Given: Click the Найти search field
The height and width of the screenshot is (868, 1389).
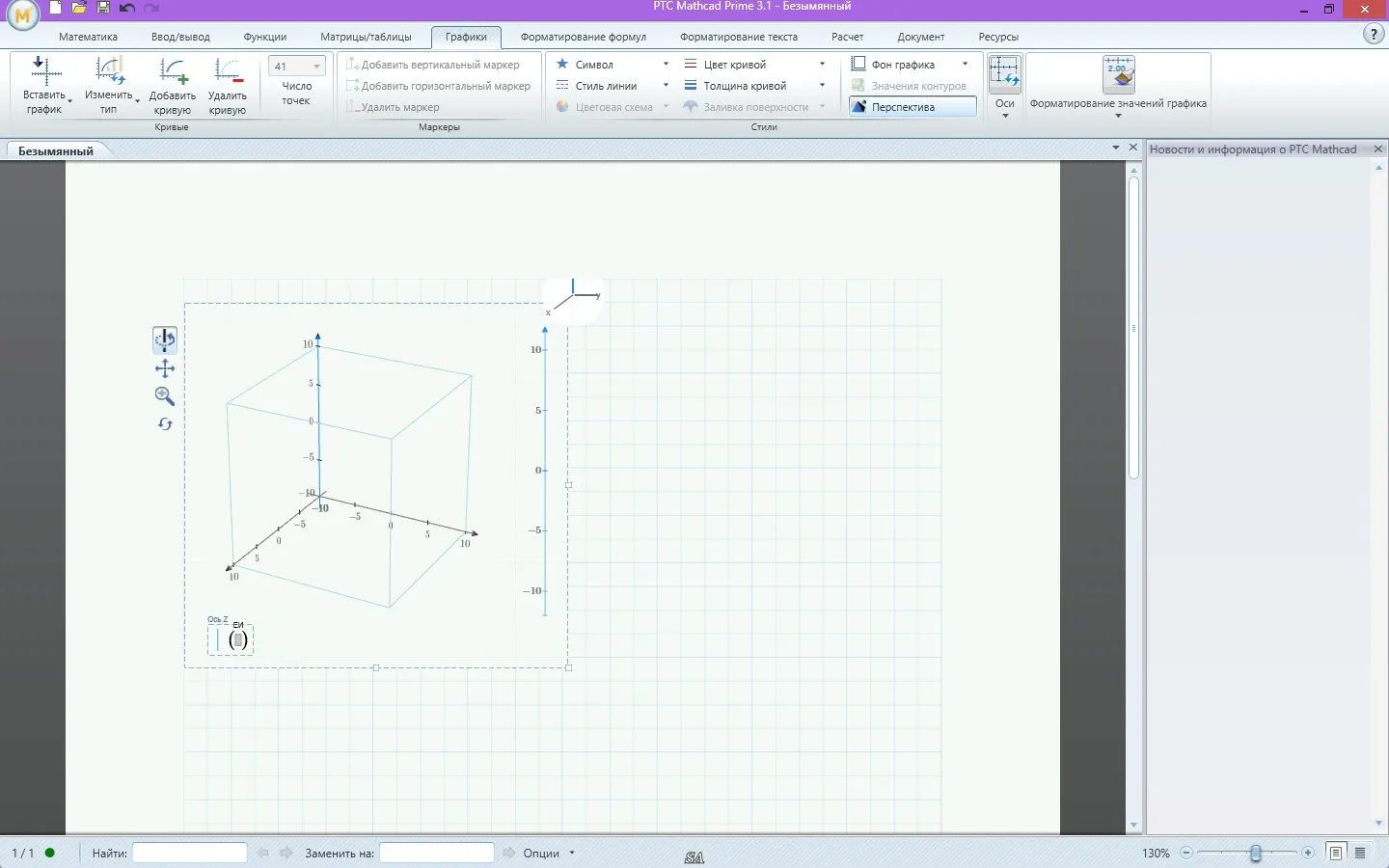Looking at the screenshot, I should tap(190, 853).
